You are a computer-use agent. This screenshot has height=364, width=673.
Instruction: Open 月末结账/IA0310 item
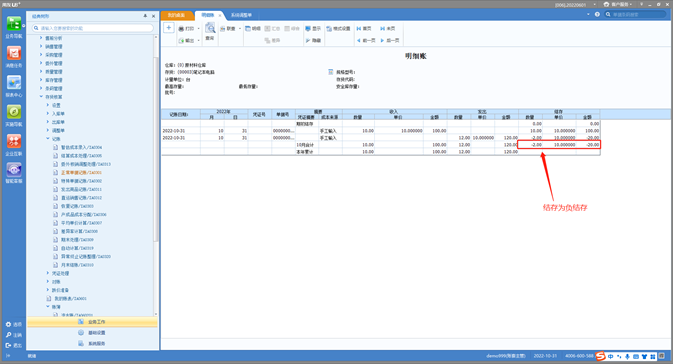coord(77,265)
